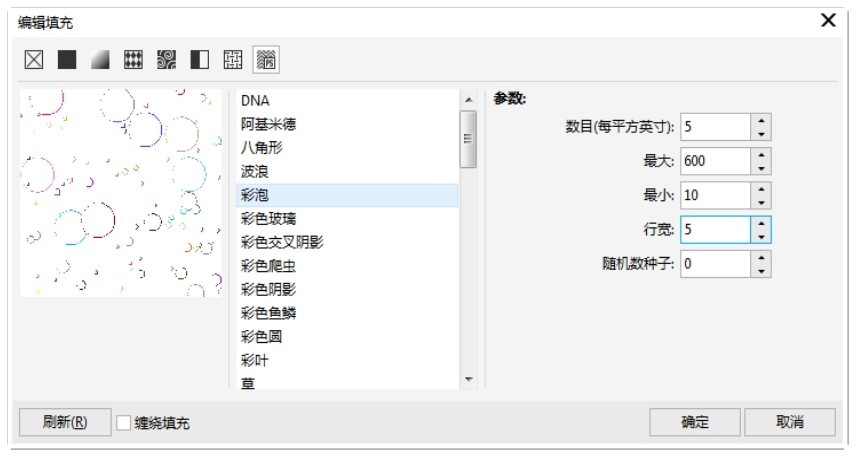Select the Texture fill icon
The height and width of the screenshot is (456, 855).
(233, 59)
